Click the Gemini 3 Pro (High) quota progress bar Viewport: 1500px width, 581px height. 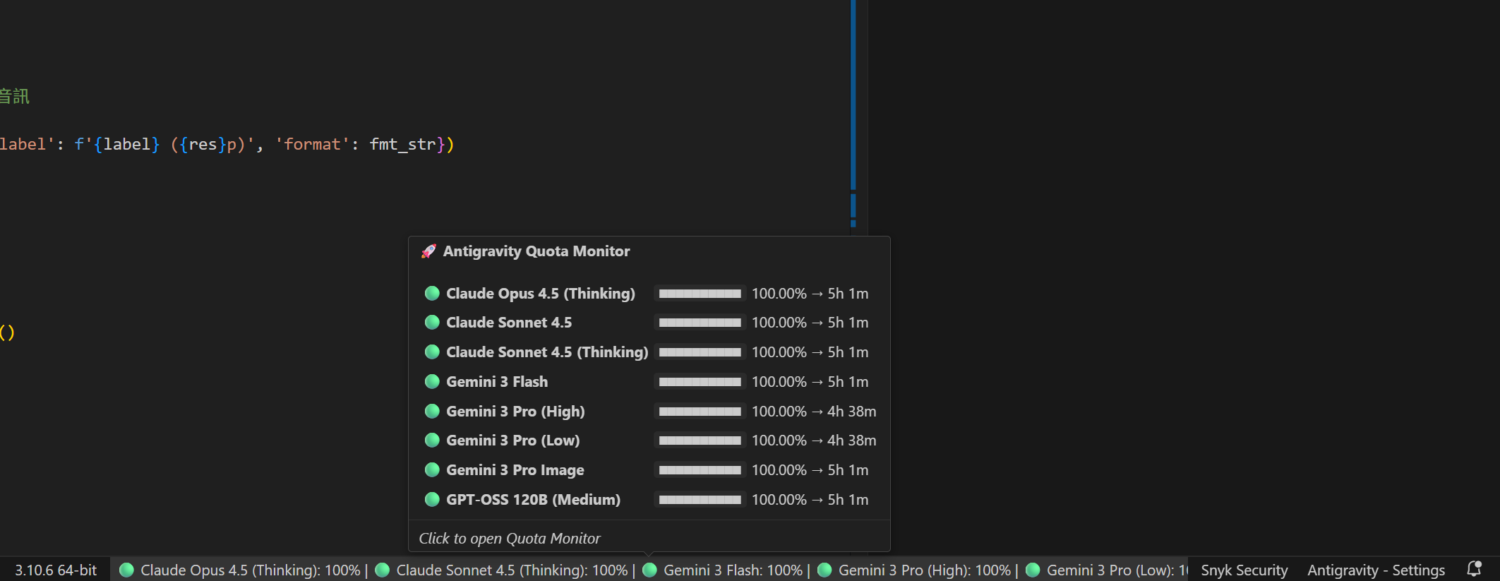[x=700, y=412]
